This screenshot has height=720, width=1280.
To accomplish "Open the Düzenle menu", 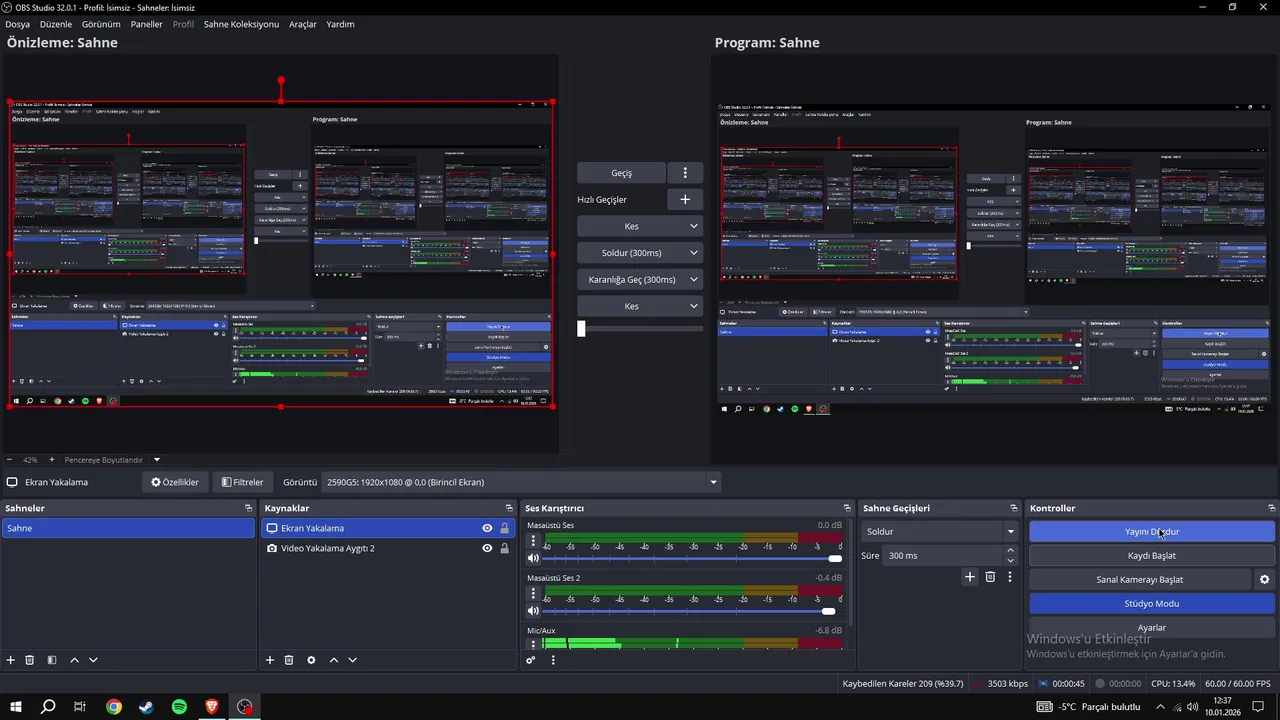I will (56, 24).
